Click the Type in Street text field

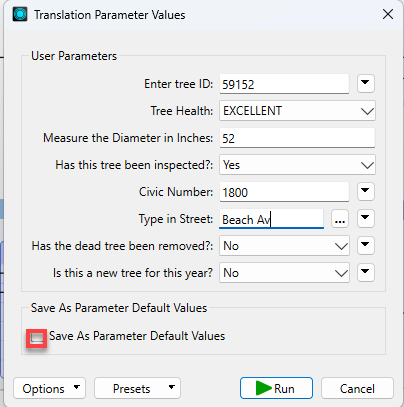point(271,219)
